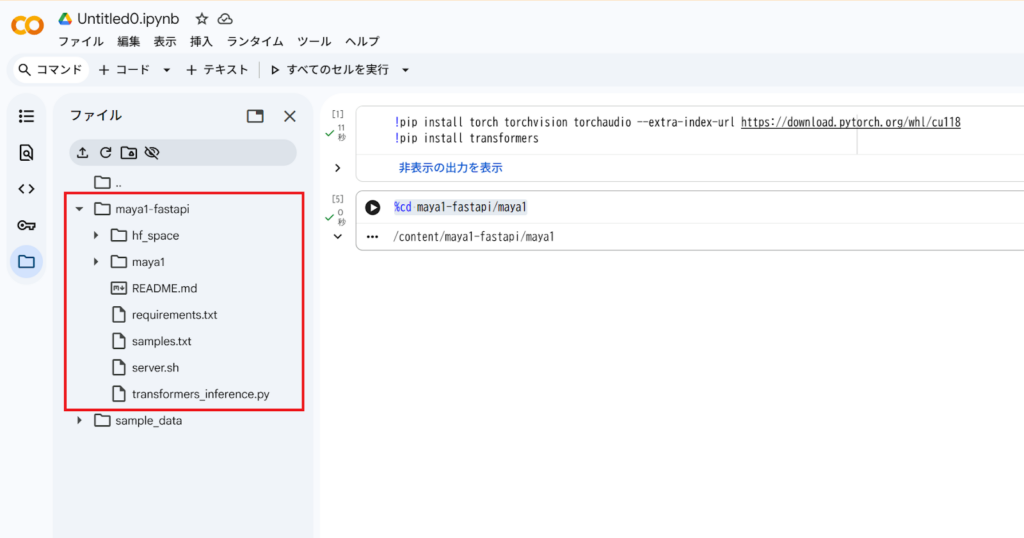Open the ヘルプ menu
Screen dimensions: 1024x538
coord(362,41)
